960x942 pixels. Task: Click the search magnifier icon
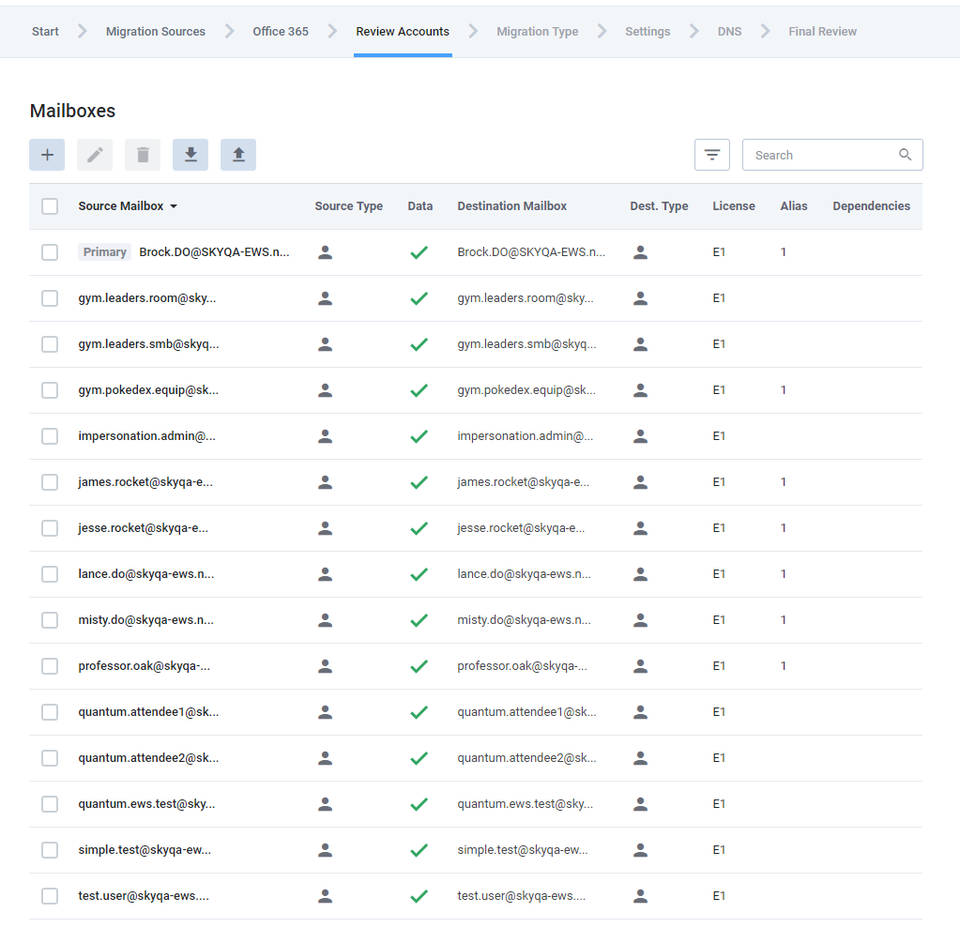905,155
